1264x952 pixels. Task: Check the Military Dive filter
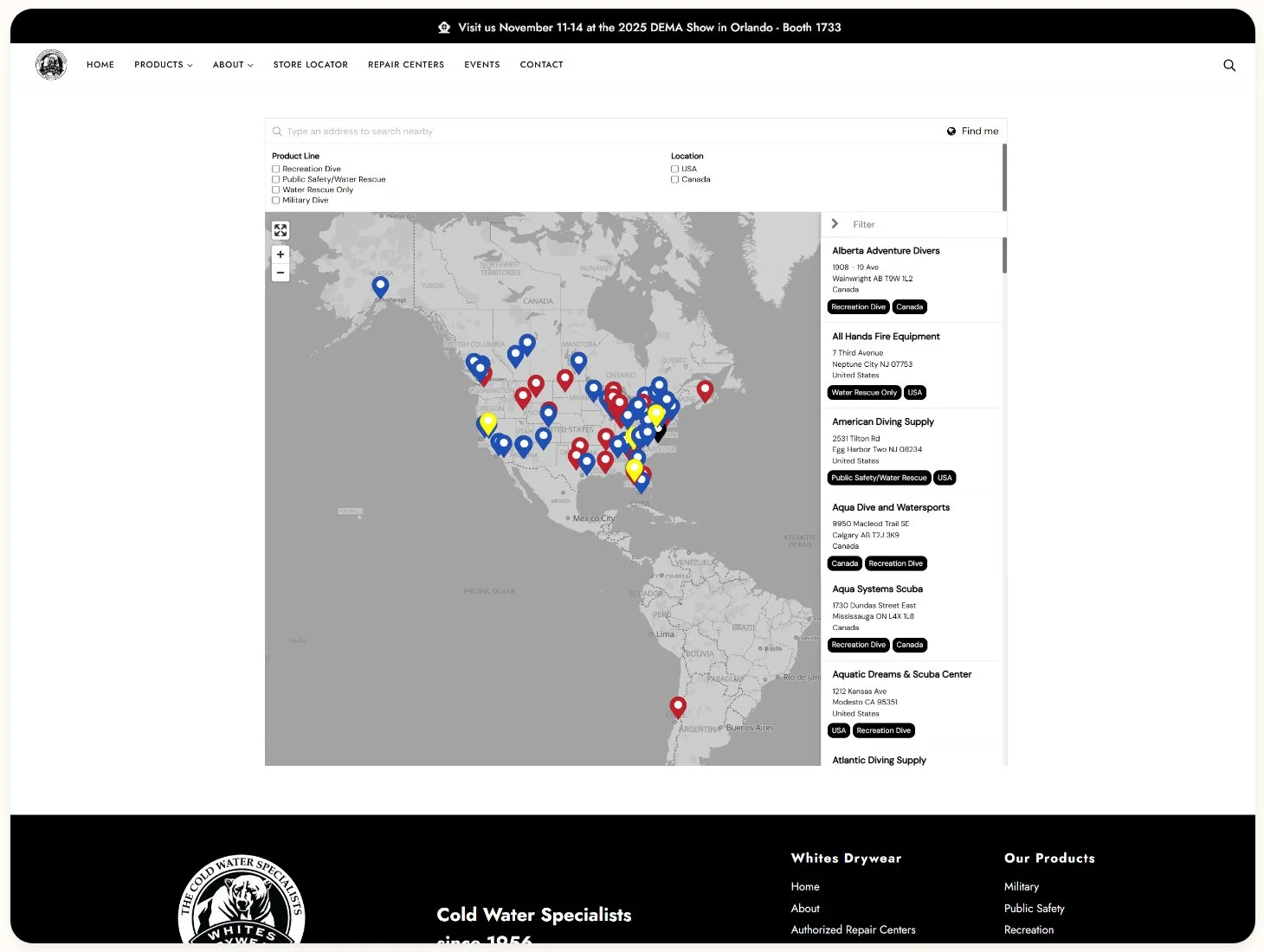click(x=276, y=200)
